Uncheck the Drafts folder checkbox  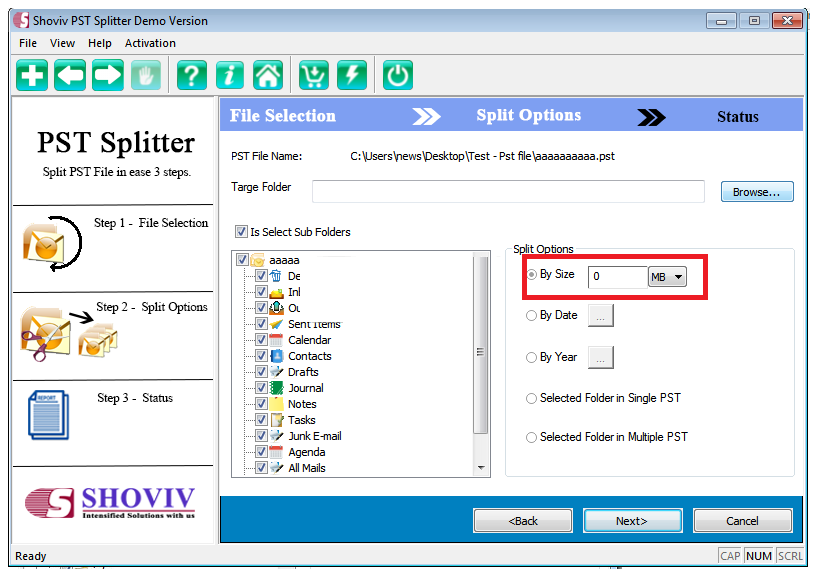(x=261, y=372)
